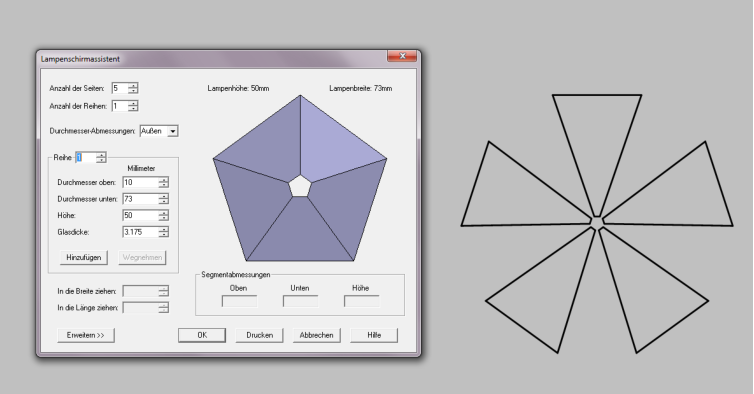Cancel with the Abbrechen button

[316, 335]
